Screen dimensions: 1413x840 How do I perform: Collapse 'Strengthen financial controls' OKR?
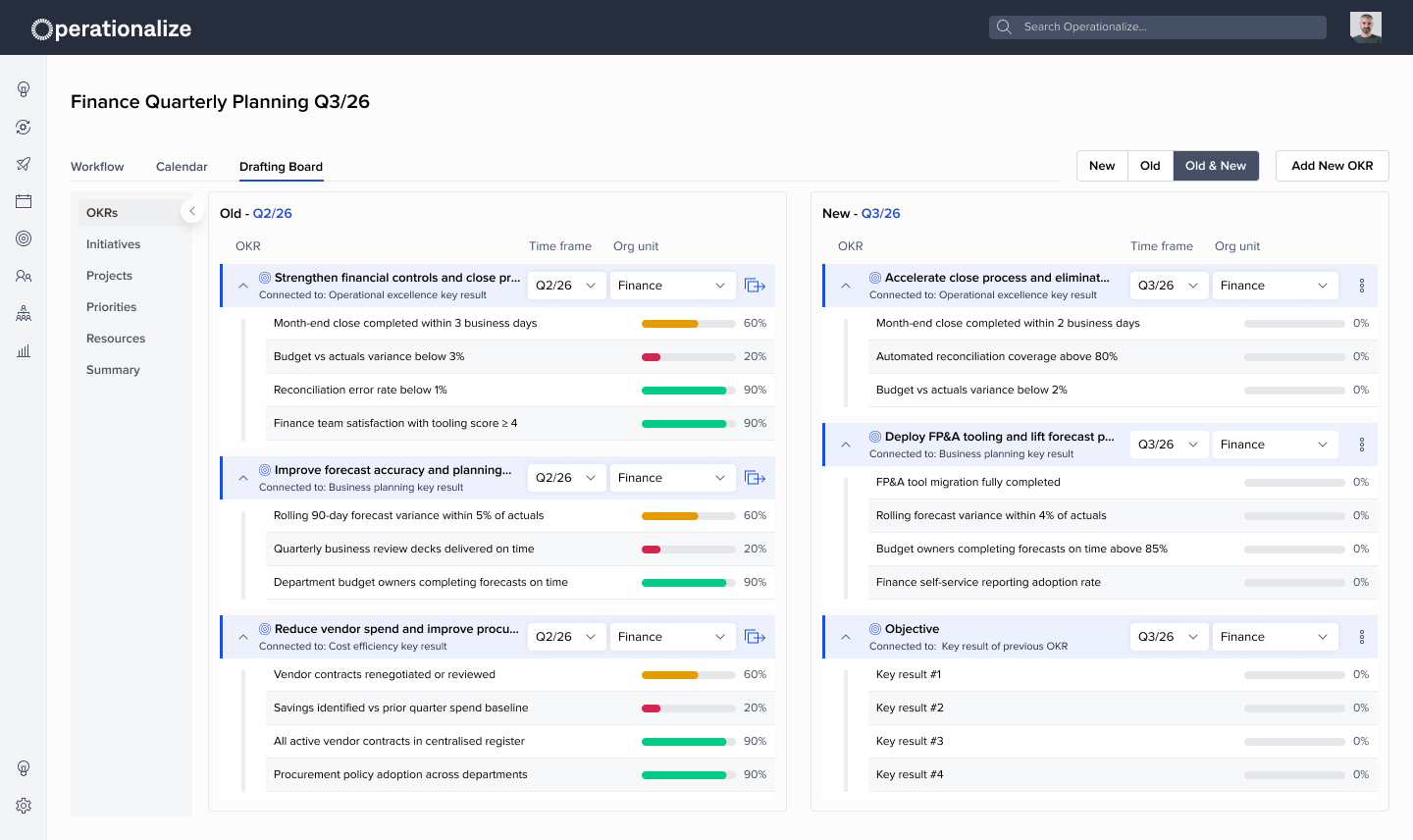point(243,286)
